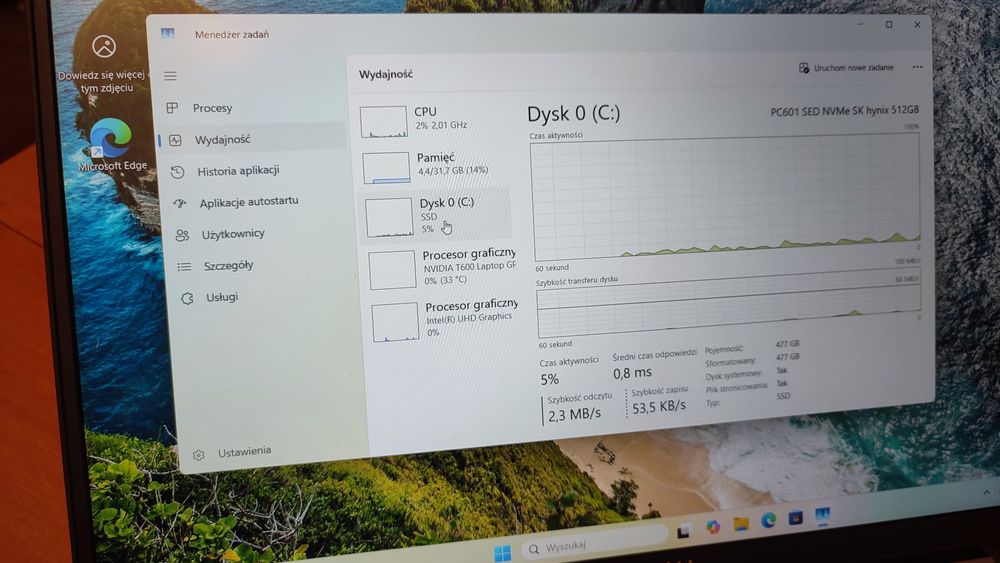Click the 0,8 ms response time value
1000x563 pixels.
(x=633, y=372)
